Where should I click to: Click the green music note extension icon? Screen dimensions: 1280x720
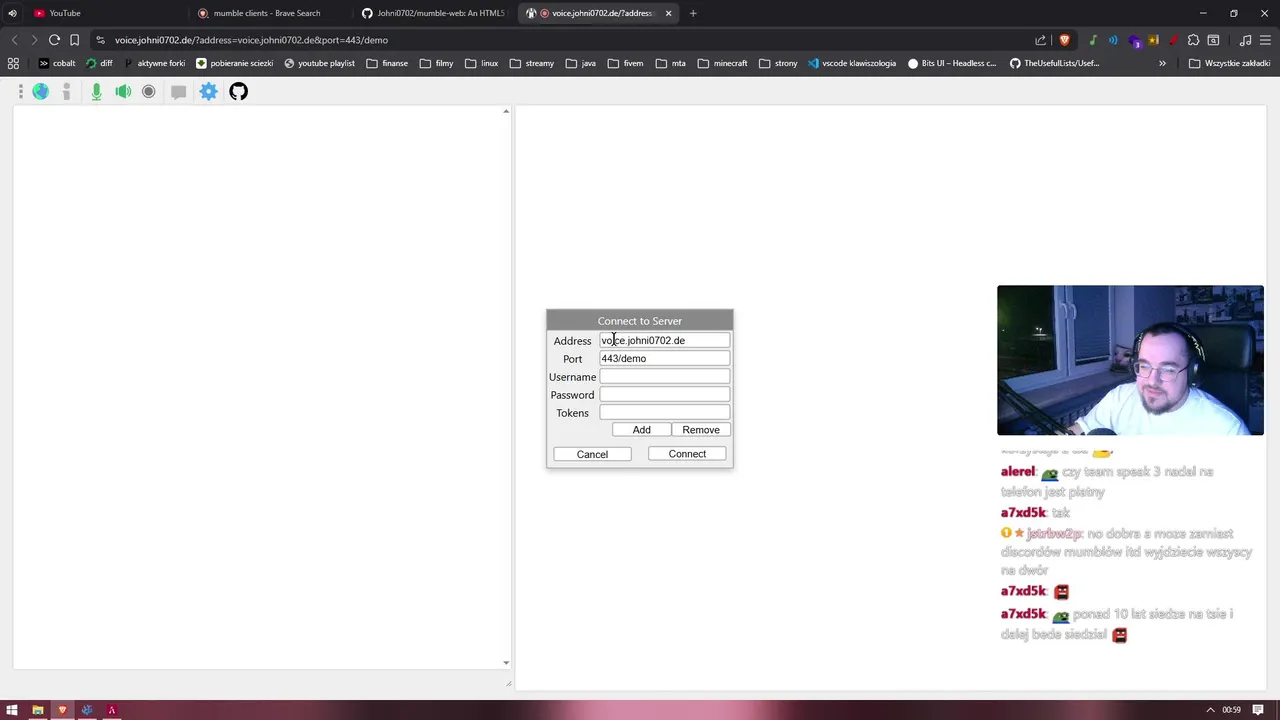click(x=1093, y=40)
